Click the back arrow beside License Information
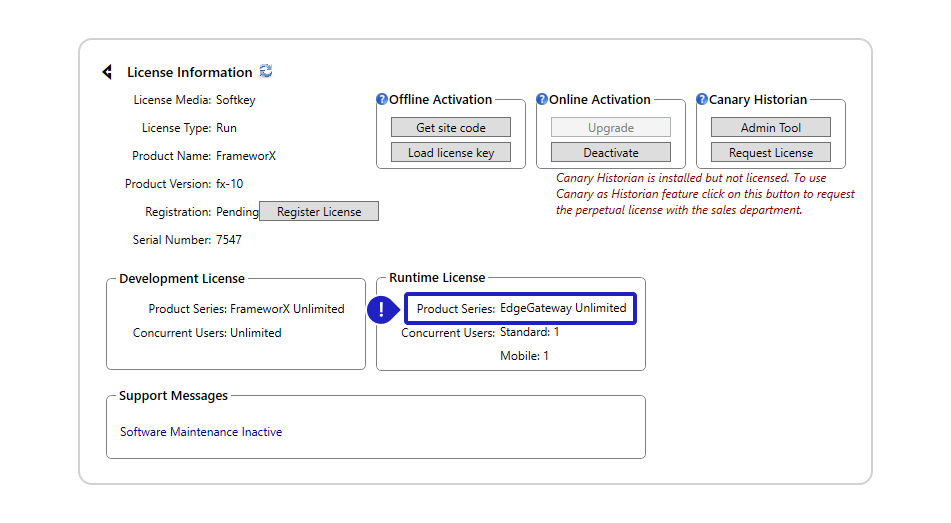The image size is (951, 523). click(107, 72)
